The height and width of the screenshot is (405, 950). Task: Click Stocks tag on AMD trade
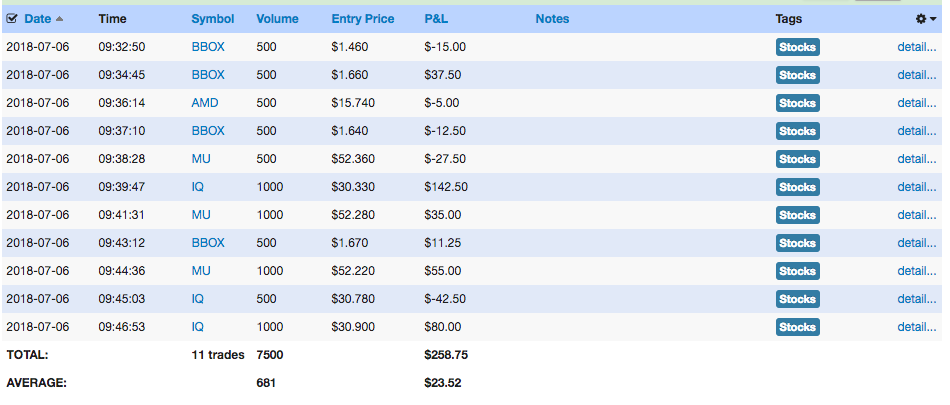click(797, 103)
